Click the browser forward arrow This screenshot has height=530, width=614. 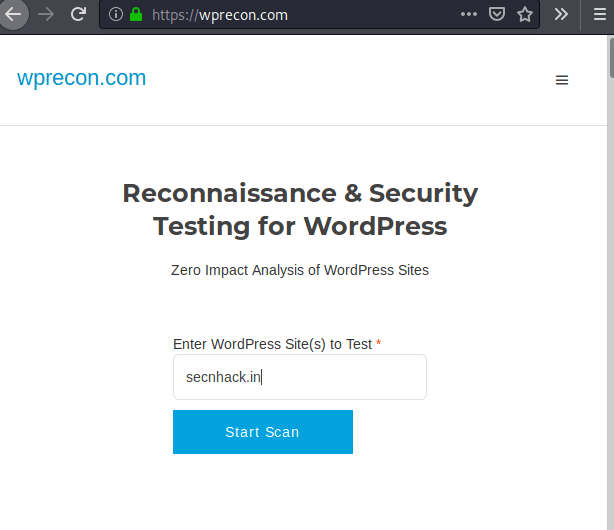(x=45, y=15)
